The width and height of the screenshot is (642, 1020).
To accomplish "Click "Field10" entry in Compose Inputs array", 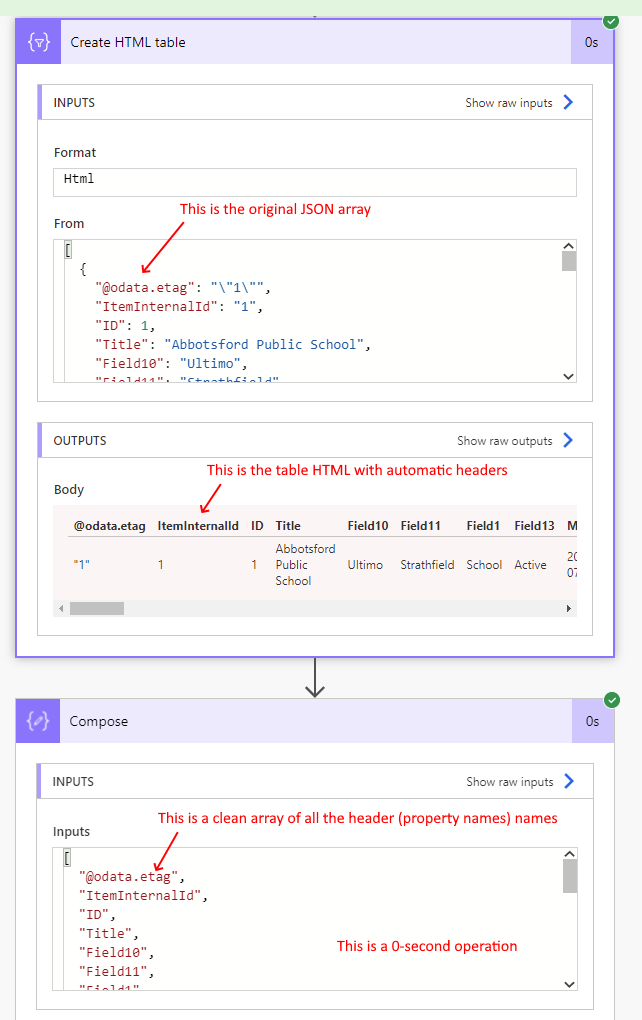I will (116, 952).
